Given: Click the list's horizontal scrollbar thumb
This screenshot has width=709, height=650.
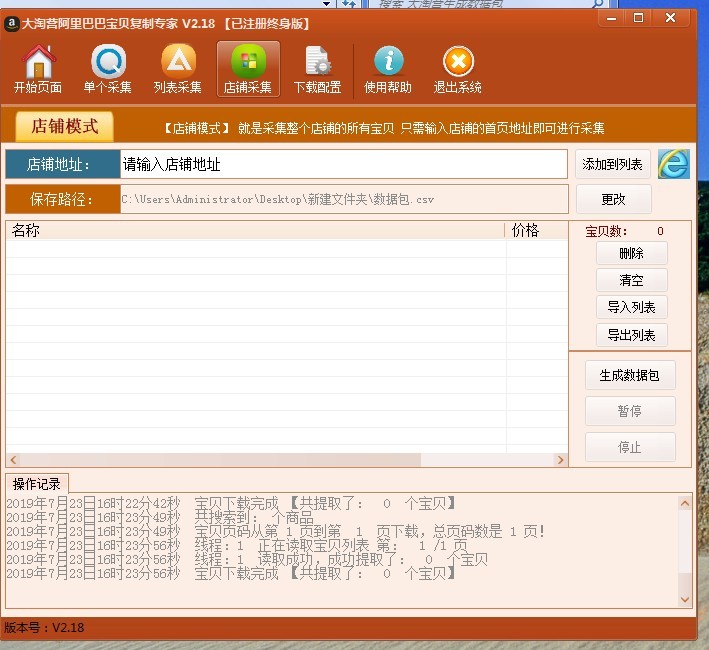Looking at the screenshot, I should [220, 460].
